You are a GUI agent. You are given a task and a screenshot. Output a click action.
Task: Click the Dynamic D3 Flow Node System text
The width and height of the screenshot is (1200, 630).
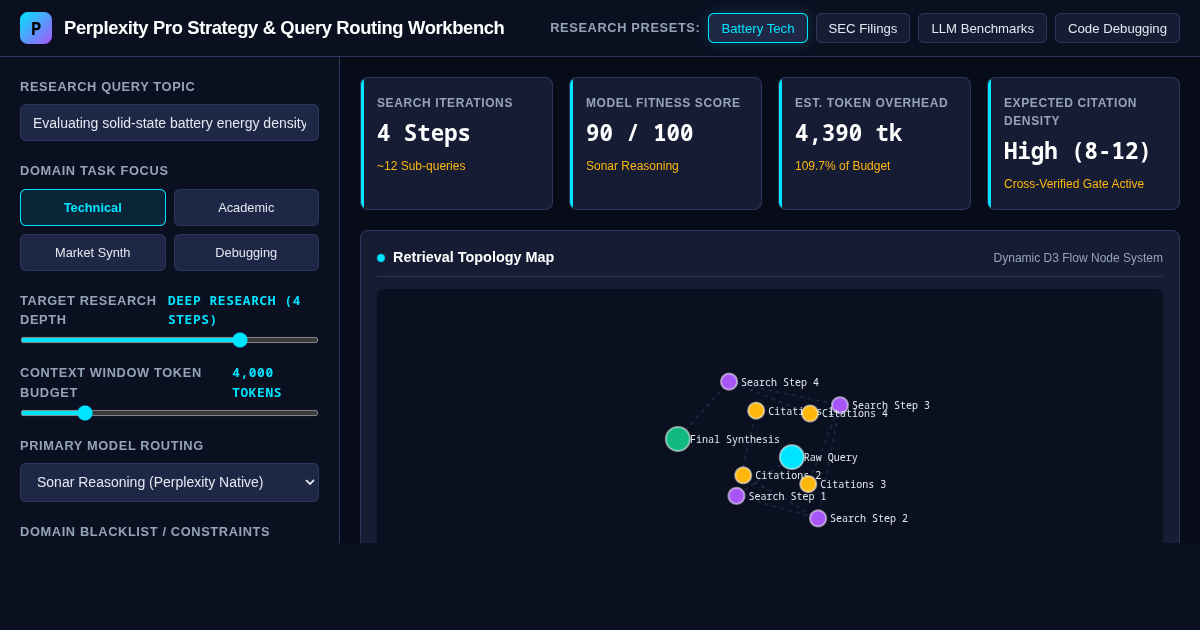point(1078,258)
